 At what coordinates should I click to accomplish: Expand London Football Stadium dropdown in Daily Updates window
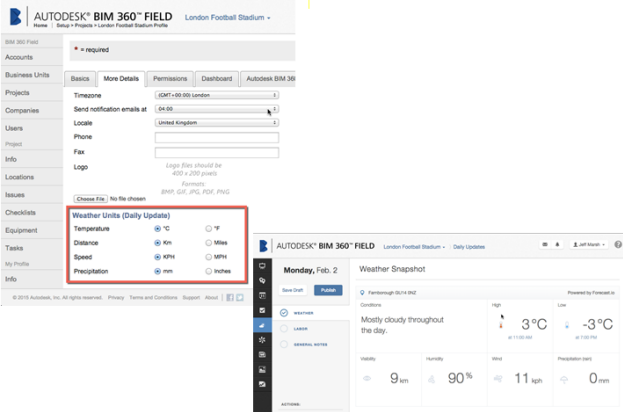tap(414, 247)
